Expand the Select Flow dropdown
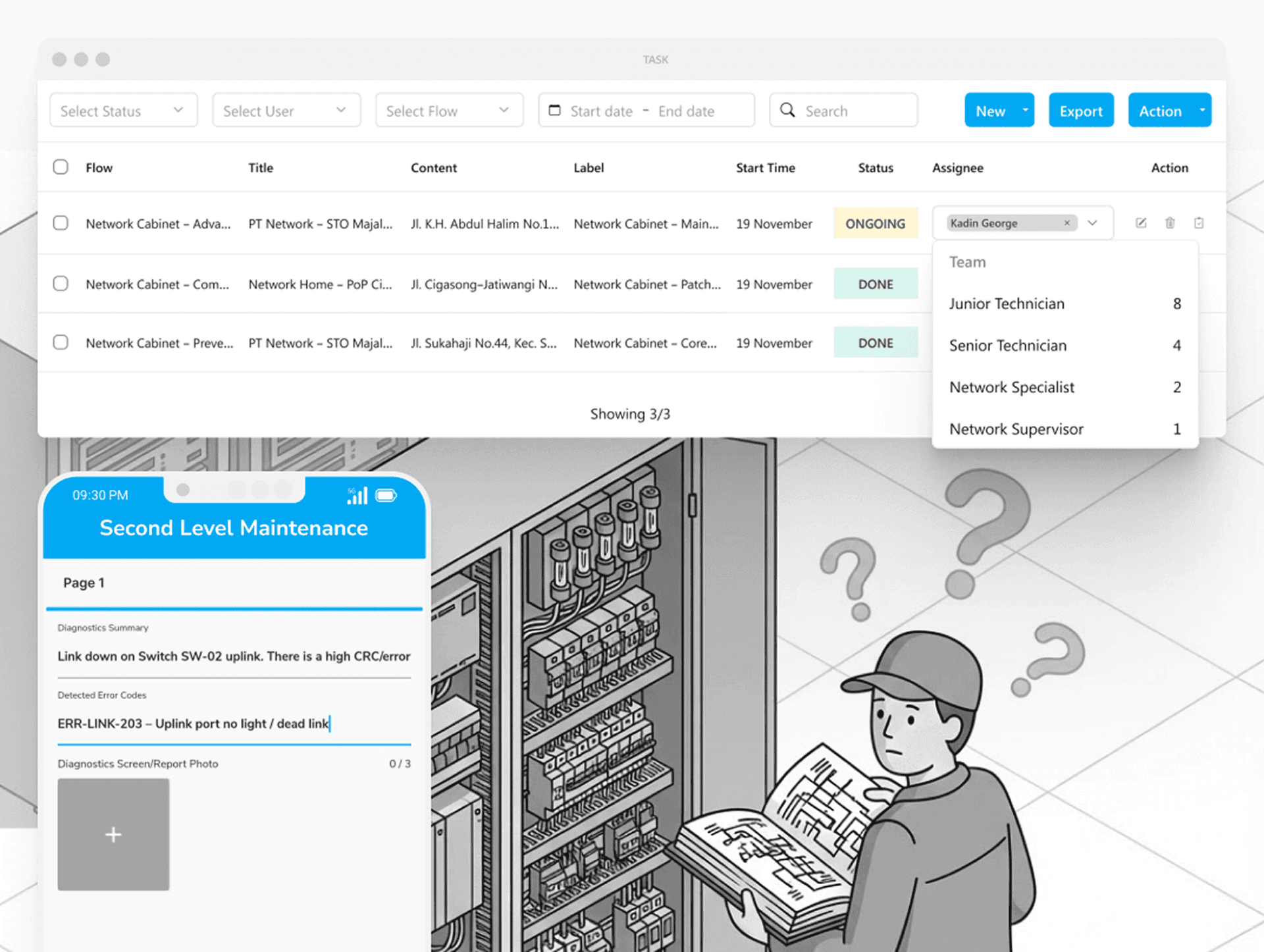The image size is (1264, 952). point(449,111)
